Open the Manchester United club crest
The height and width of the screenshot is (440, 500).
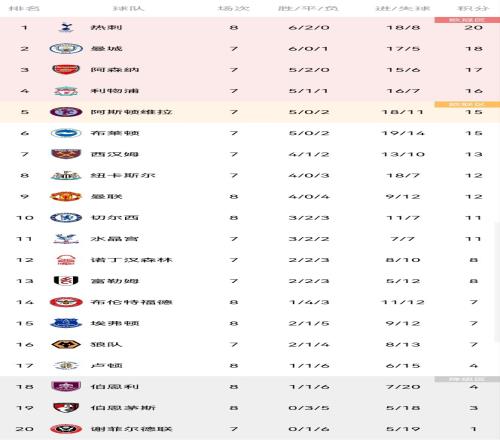[x=66, y=197]
